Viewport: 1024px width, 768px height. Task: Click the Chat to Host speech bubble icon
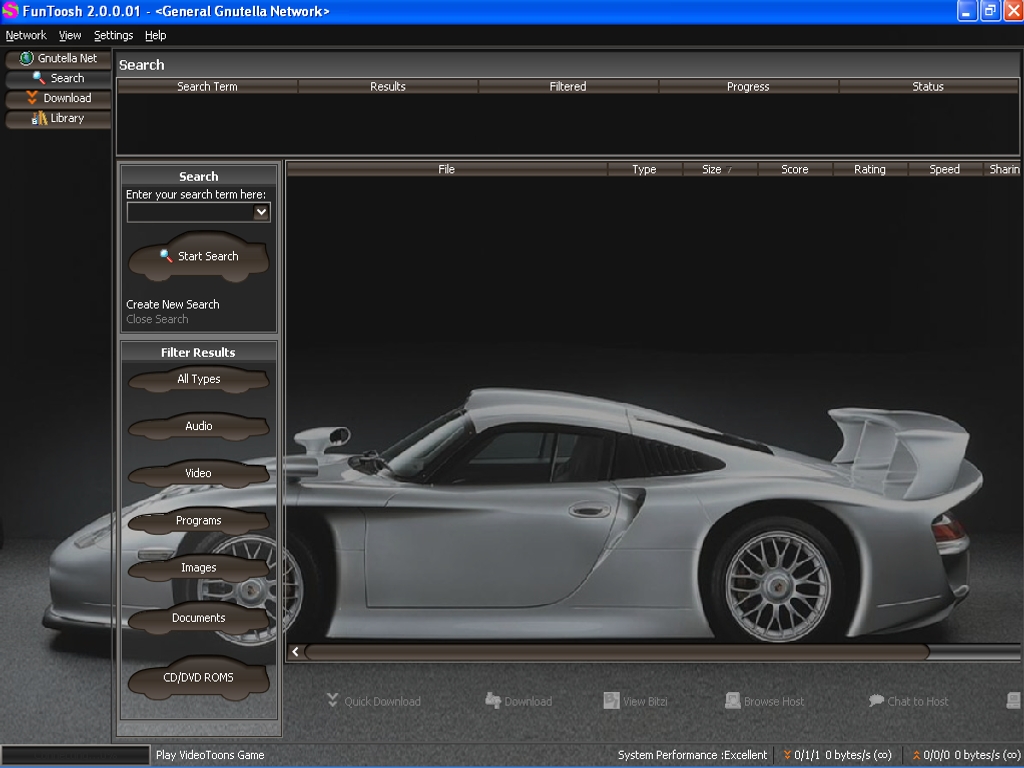tap(876, 701)
